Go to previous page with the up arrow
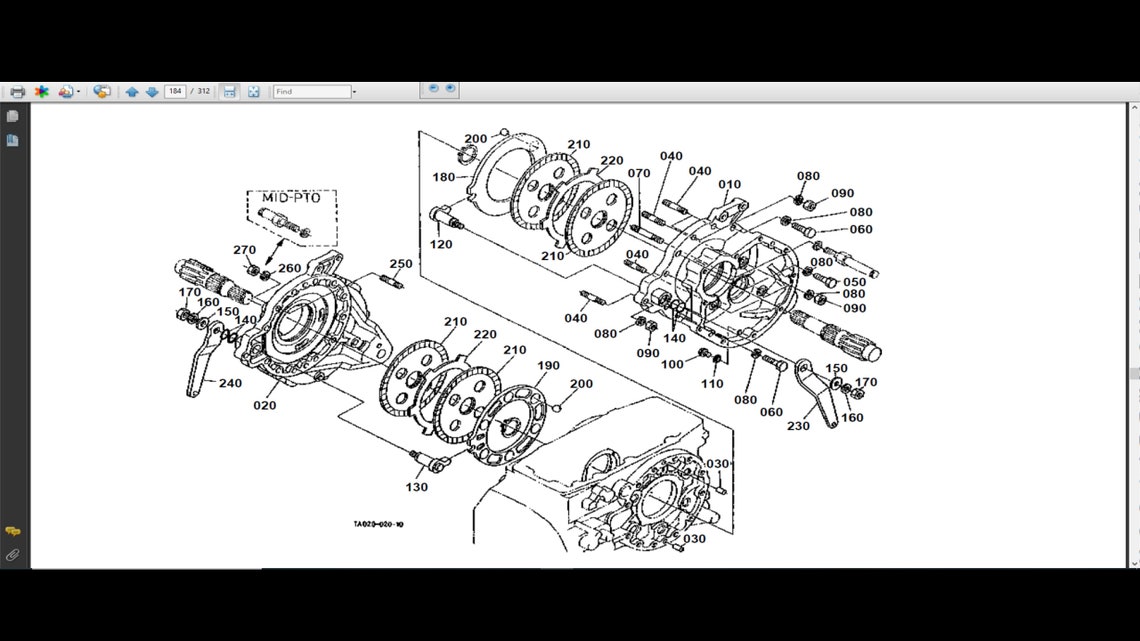Image resolution: width=1140 pixels, height=641 pixels. tap(131, 91)
